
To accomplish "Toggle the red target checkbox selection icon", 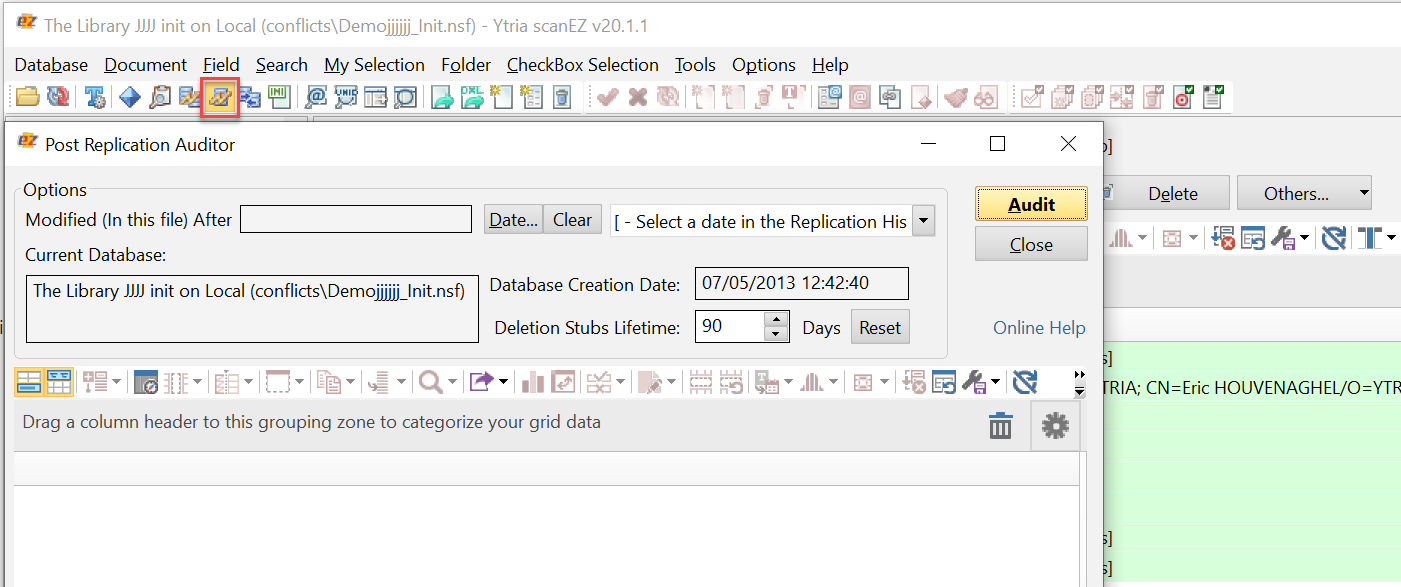I will coord(1183,97).
